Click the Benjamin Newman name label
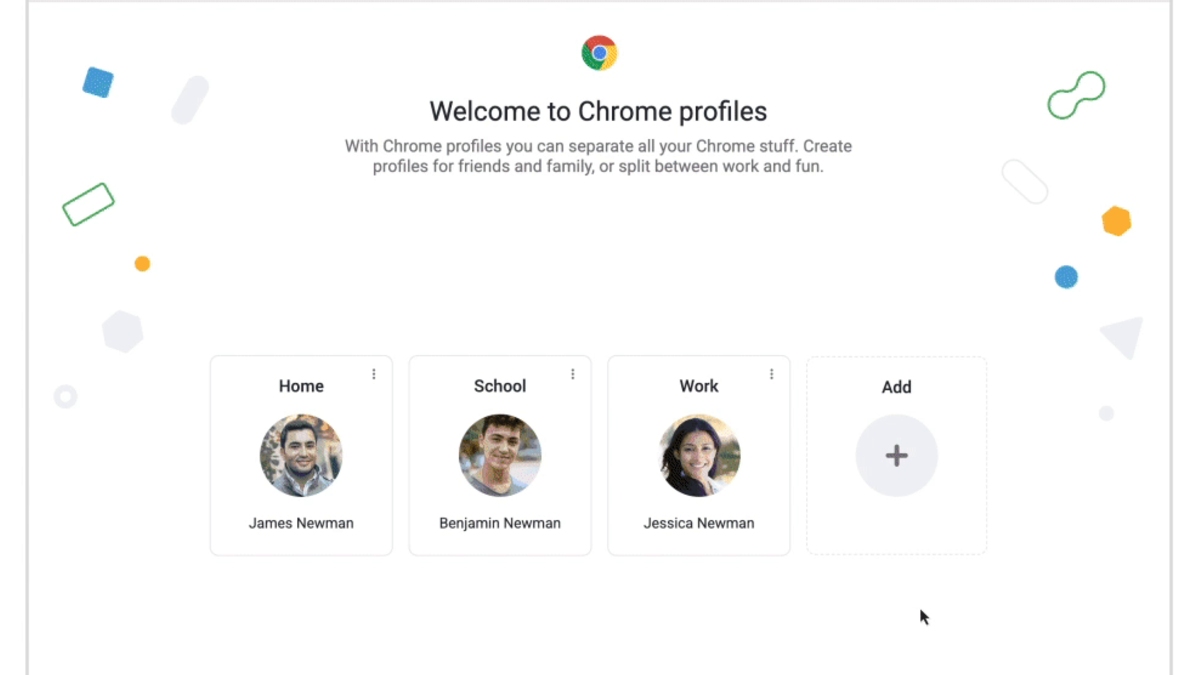 click(x=499, y=522)
